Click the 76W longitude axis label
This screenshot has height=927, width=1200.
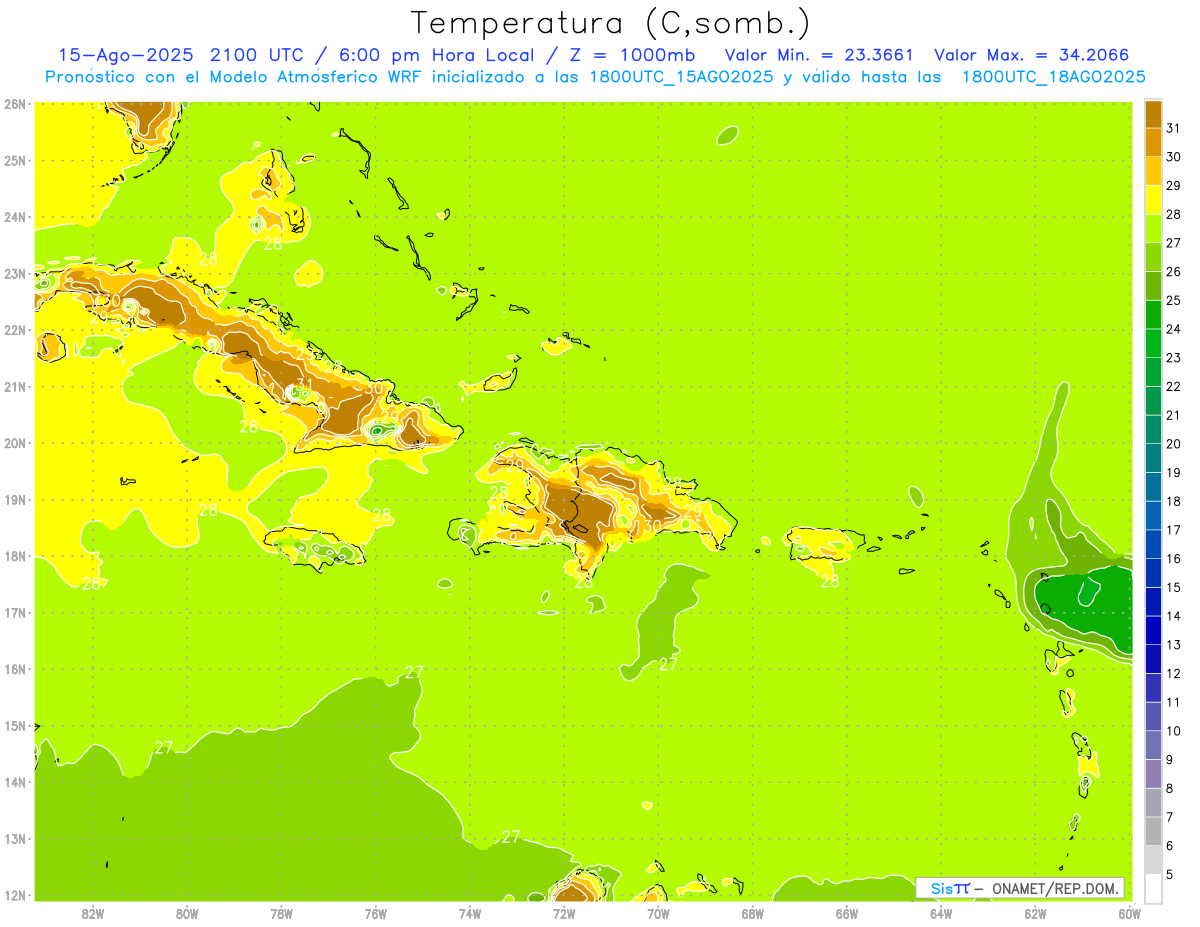click(x=376, y=912)
